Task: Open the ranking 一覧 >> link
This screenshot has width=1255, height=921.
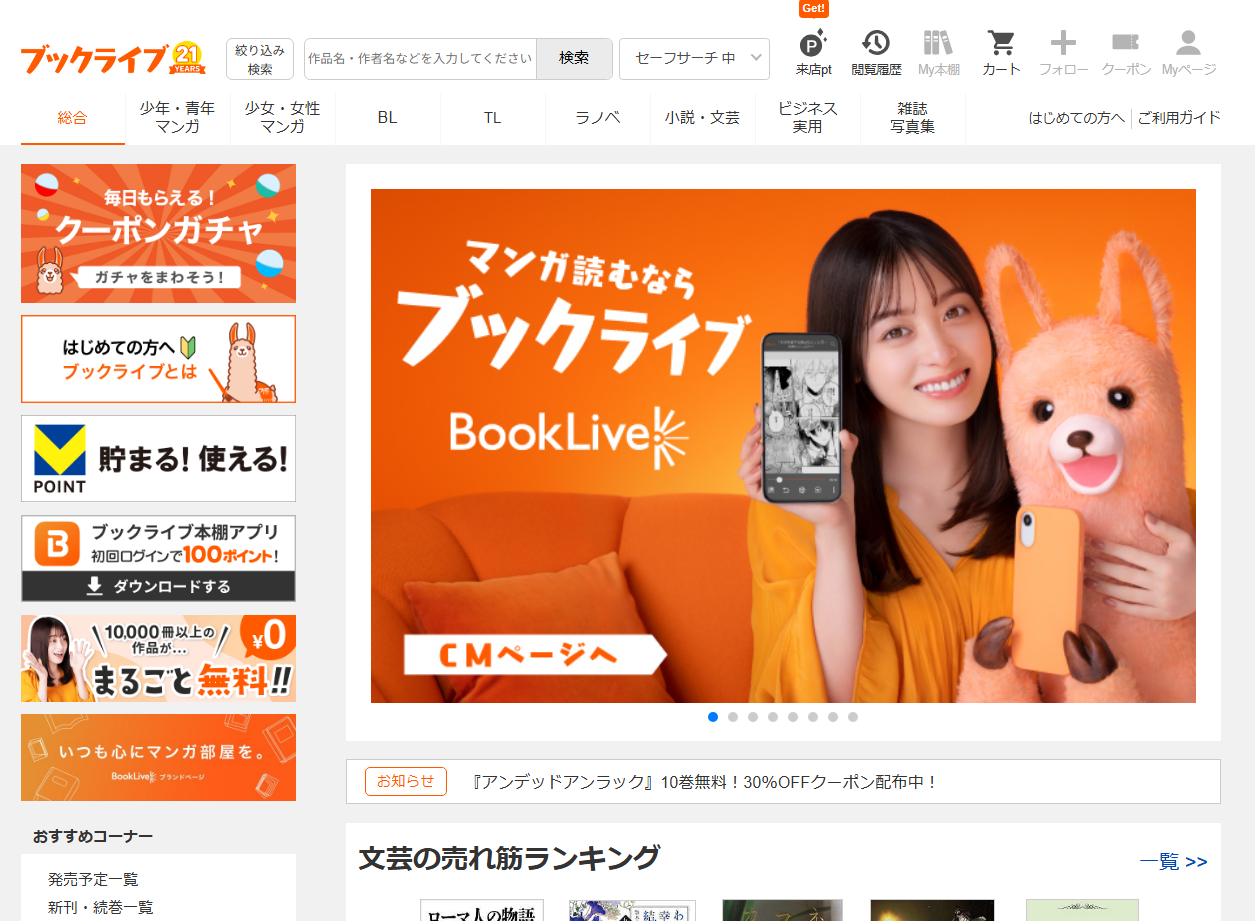Action: [1173, 862]
